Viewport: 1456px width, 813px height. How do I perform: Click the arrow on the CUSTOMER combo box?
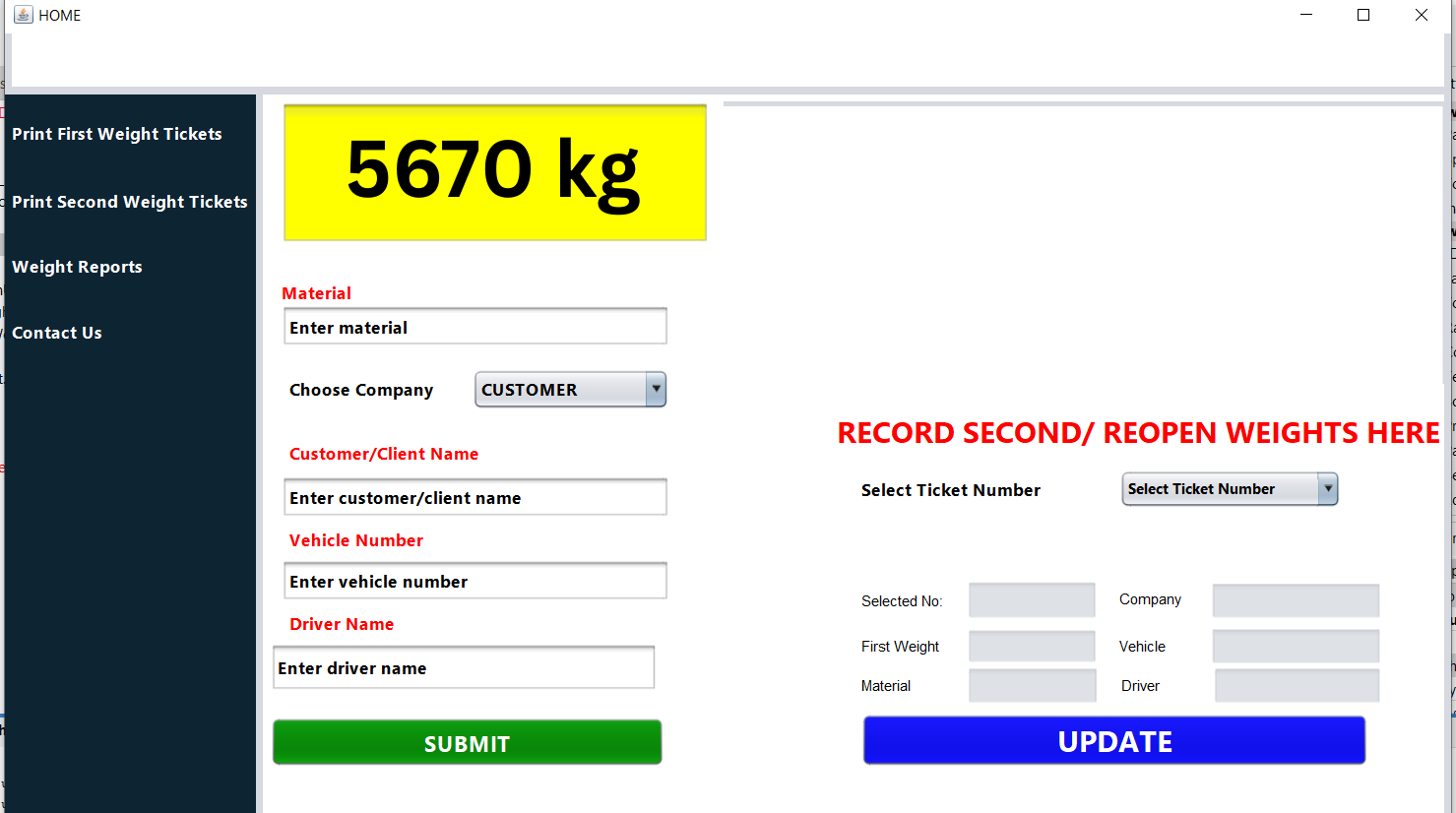tap(655, 389)
